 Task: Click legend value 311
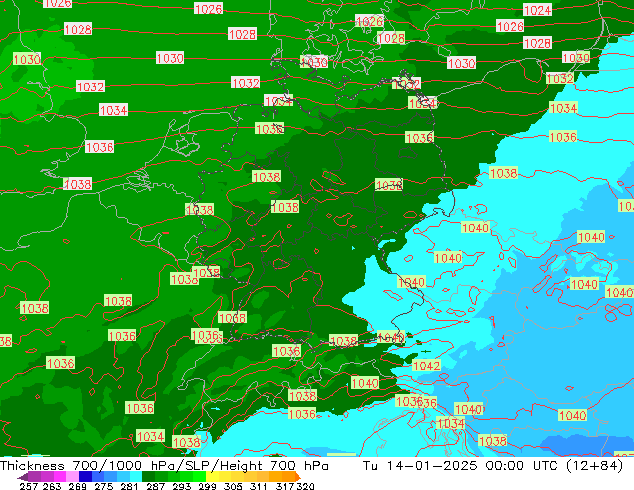click(x=258, y=486)
